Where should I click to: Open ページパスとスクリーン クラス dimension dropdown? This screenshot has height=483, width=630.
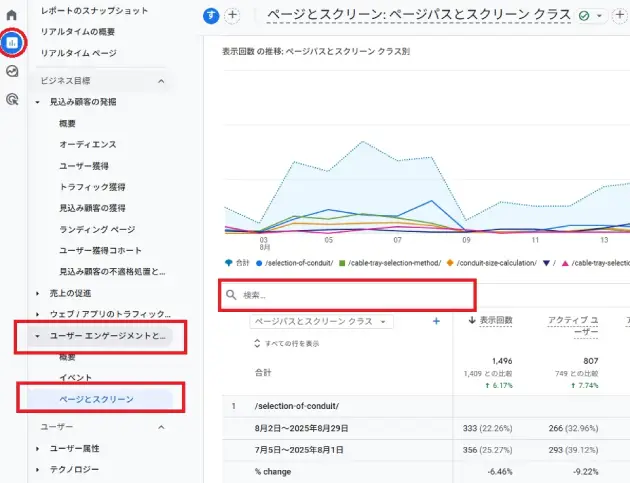[x=320, y=321]
